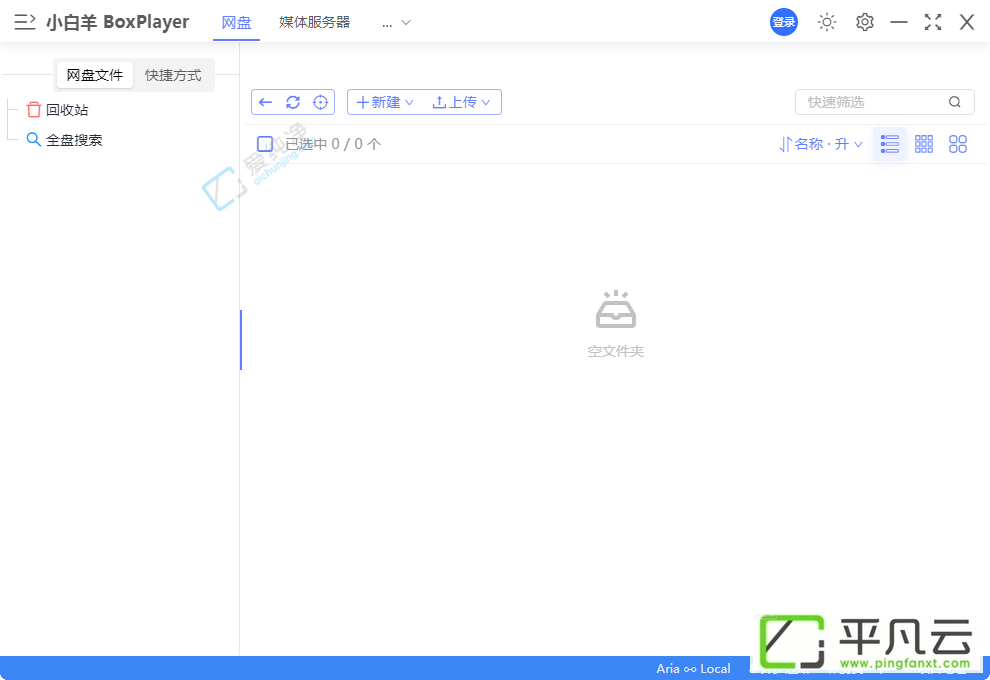Switch to list view
Viewport: 990px width, 680px height.
pyautogui.click(x=890, y=144)
